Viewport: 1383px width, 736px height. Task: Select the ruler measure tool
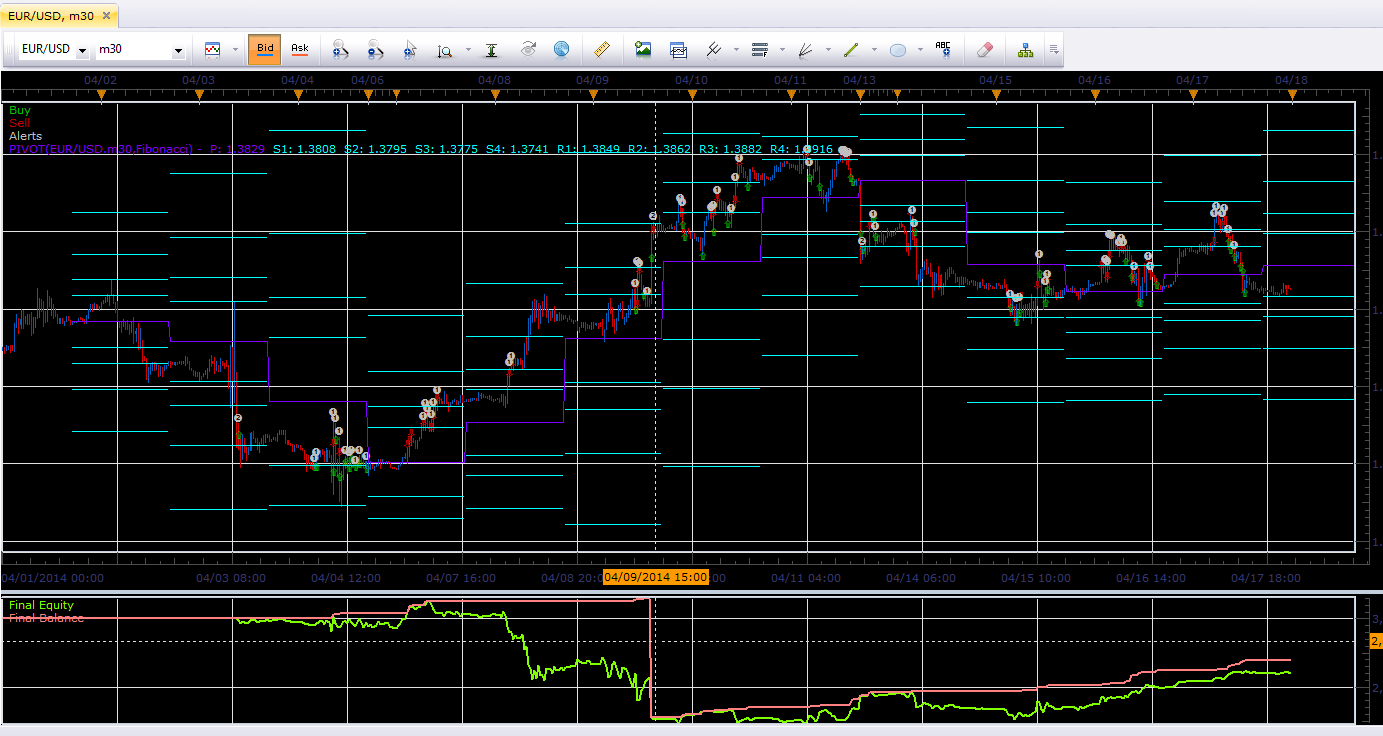601,49
